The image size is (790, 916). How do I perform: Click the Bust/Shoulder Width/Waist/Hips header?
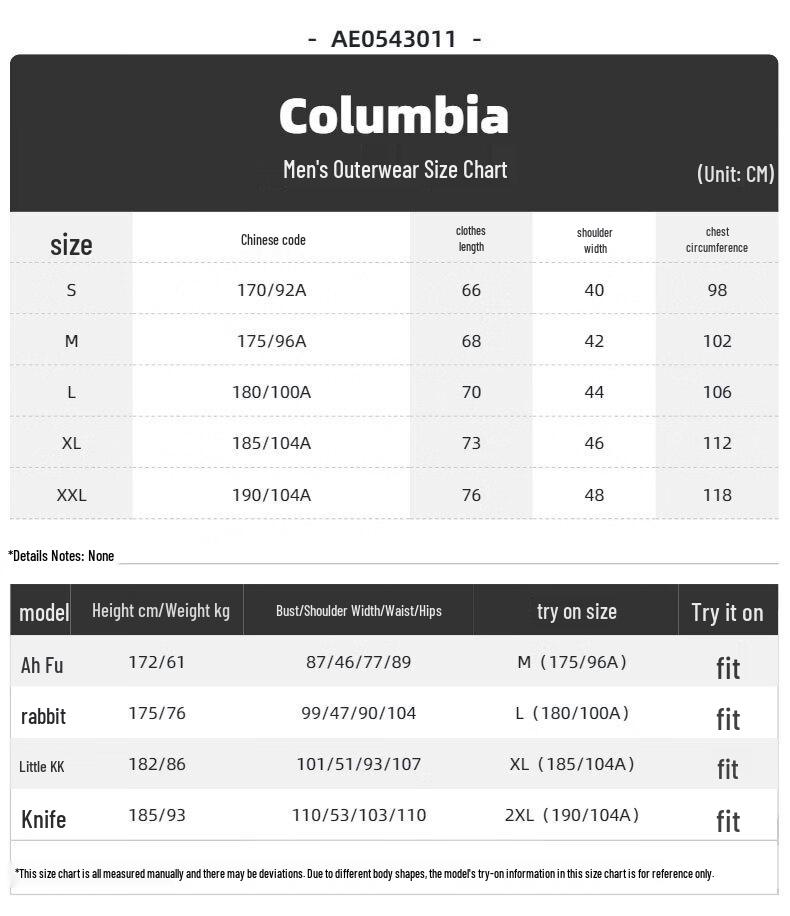(x=358, y=611)
